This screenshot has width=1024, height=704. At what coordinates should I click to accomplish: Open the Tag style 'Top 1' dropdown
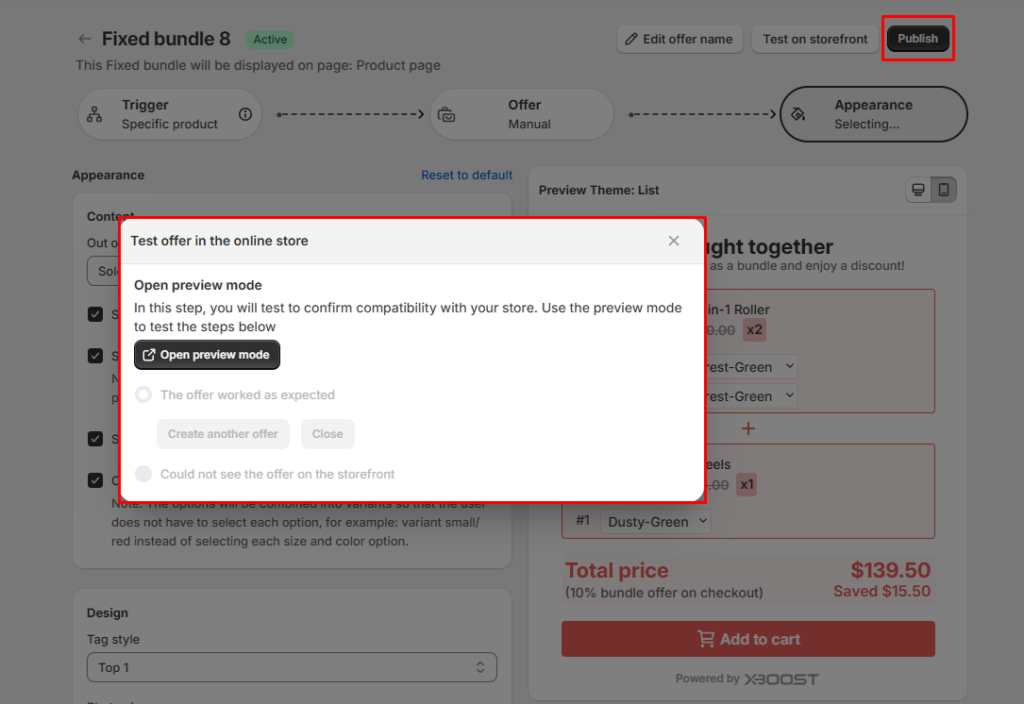(x=292, y=667)
